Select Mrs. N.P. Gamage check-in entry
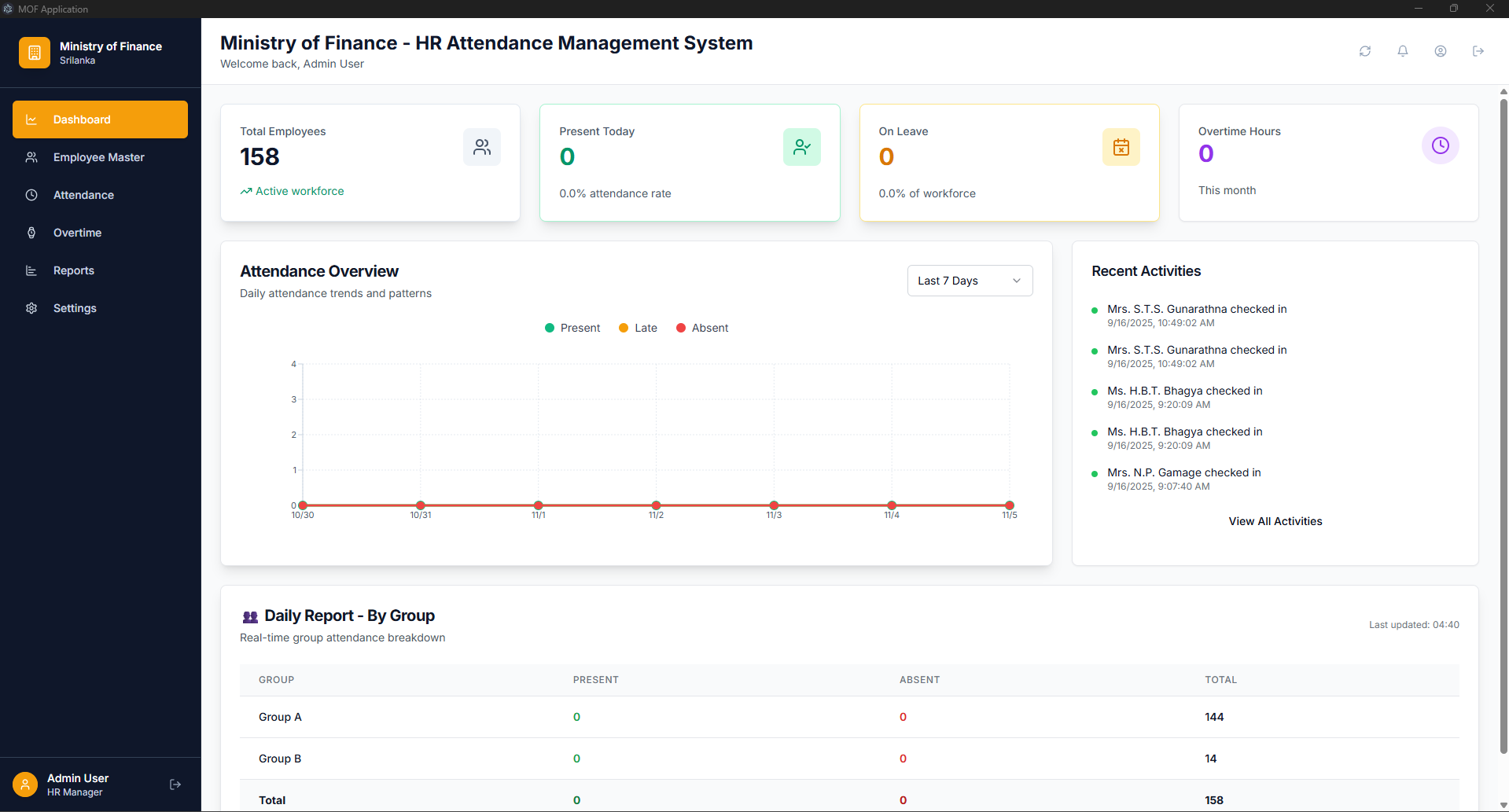 pyautogui.click(x=1183, y=472)
